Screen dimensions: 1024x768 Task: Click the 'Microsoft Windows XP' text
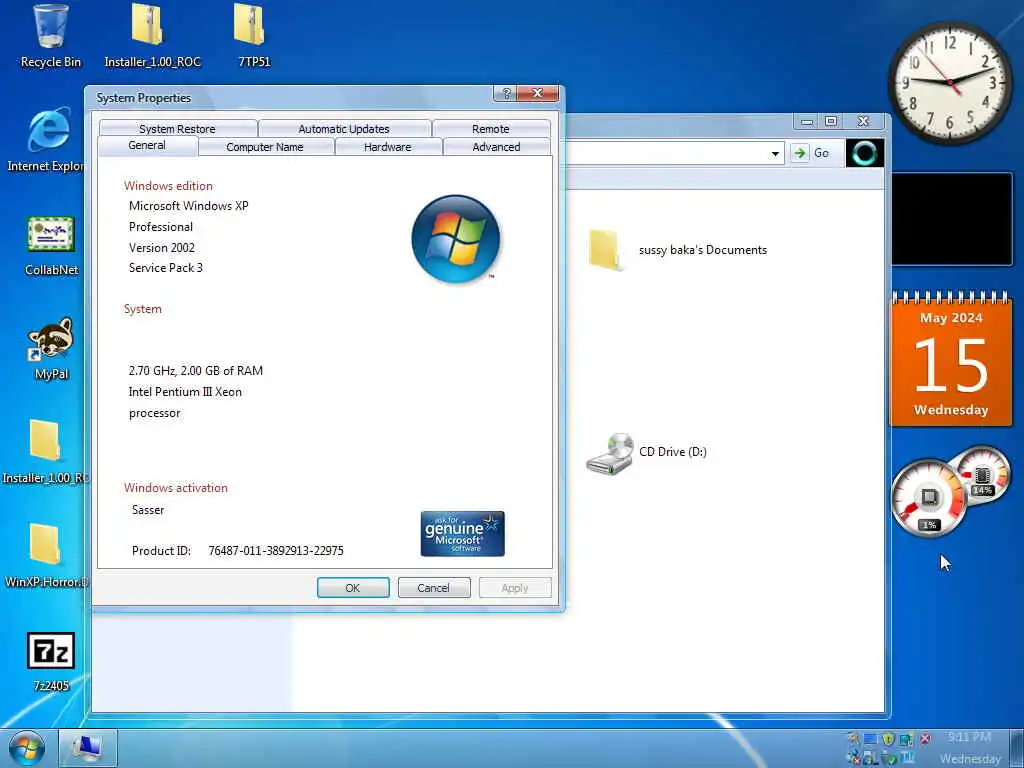pyautogui.click(x=189, y=206)
